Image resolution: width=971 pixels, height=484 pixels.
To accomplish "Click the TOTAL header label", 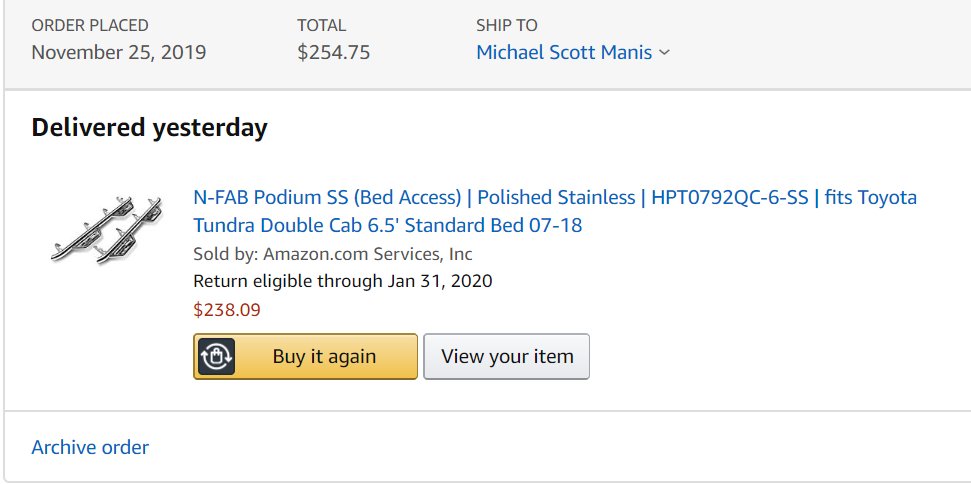I will (321, 25).
